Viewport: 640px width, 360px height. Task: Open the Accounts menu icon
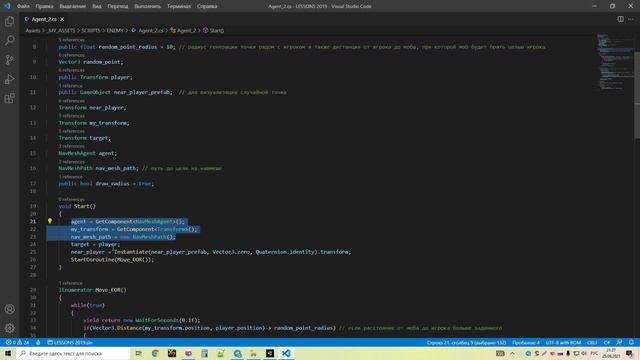click(x=9, y=309)
